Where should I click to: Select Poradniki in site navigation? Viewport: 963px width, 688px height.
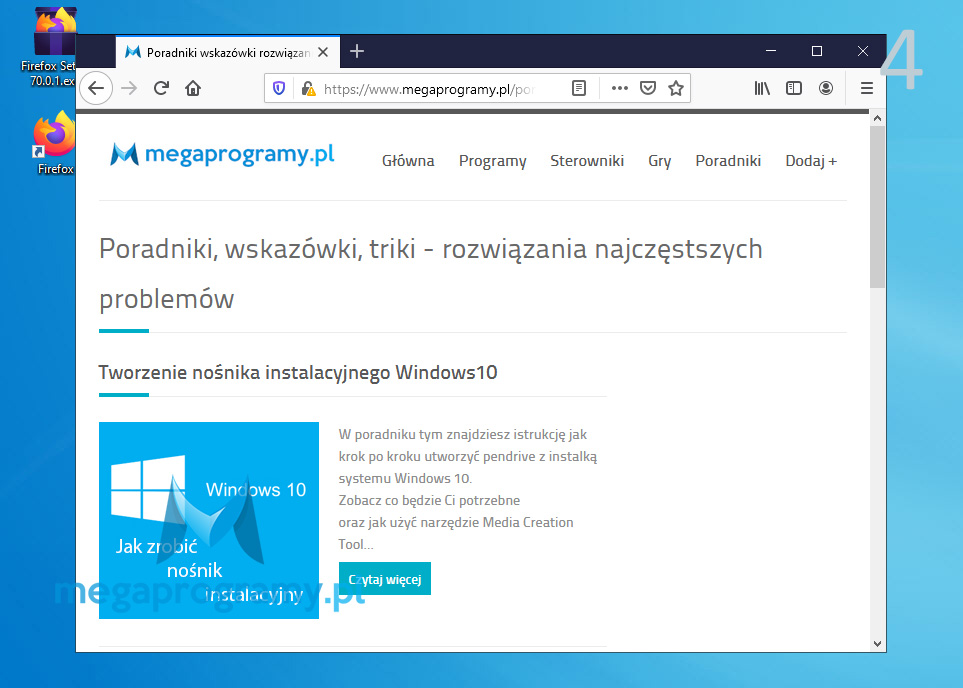click(728, 161)
